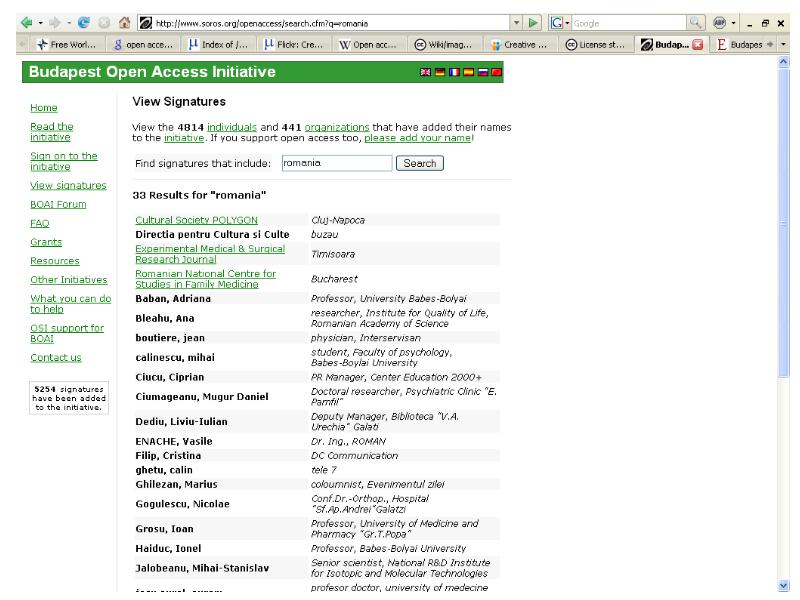Open Romanian National Centre for Studies link
Viewport: 800px width, 600px height.
pos(206,279)
